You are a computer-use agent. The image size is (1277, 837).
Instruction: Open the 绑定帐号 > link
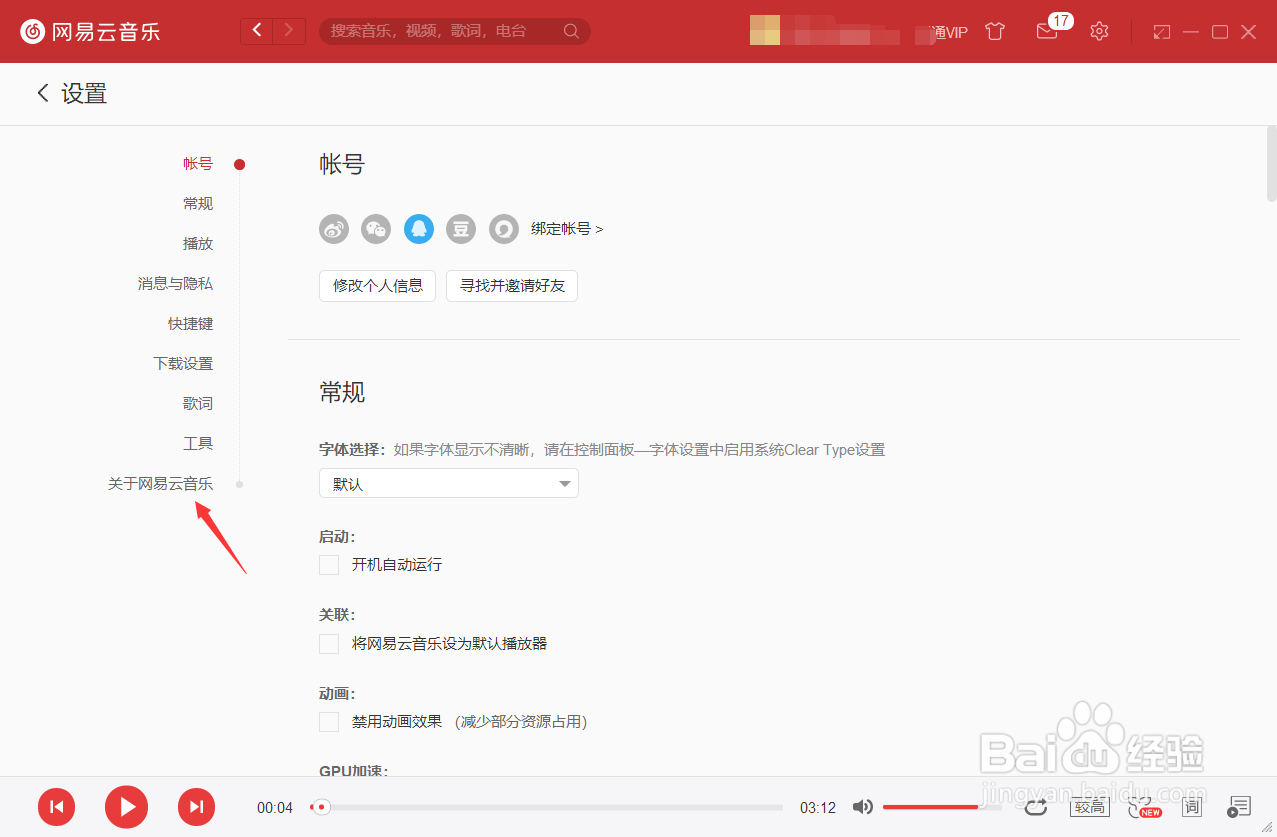(x=567, y=229)
